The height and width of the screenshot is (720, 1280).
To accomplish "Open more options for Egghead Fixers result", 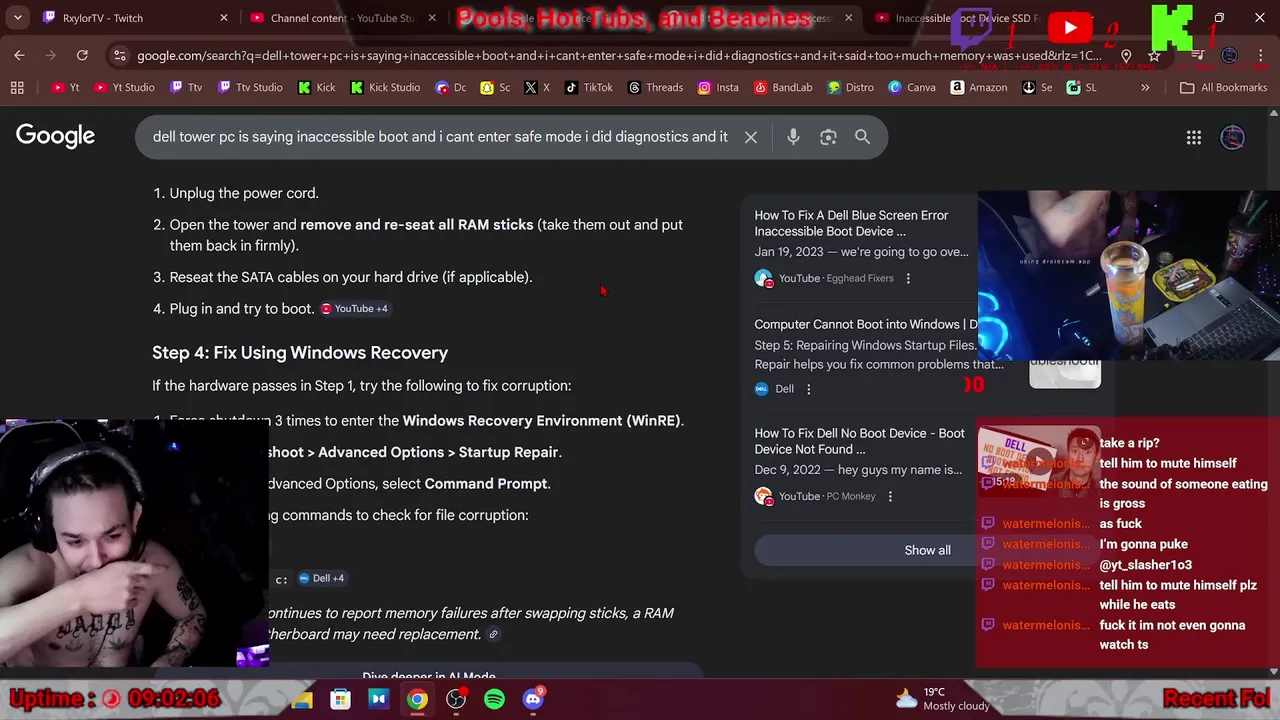I will tap(908, 278).
